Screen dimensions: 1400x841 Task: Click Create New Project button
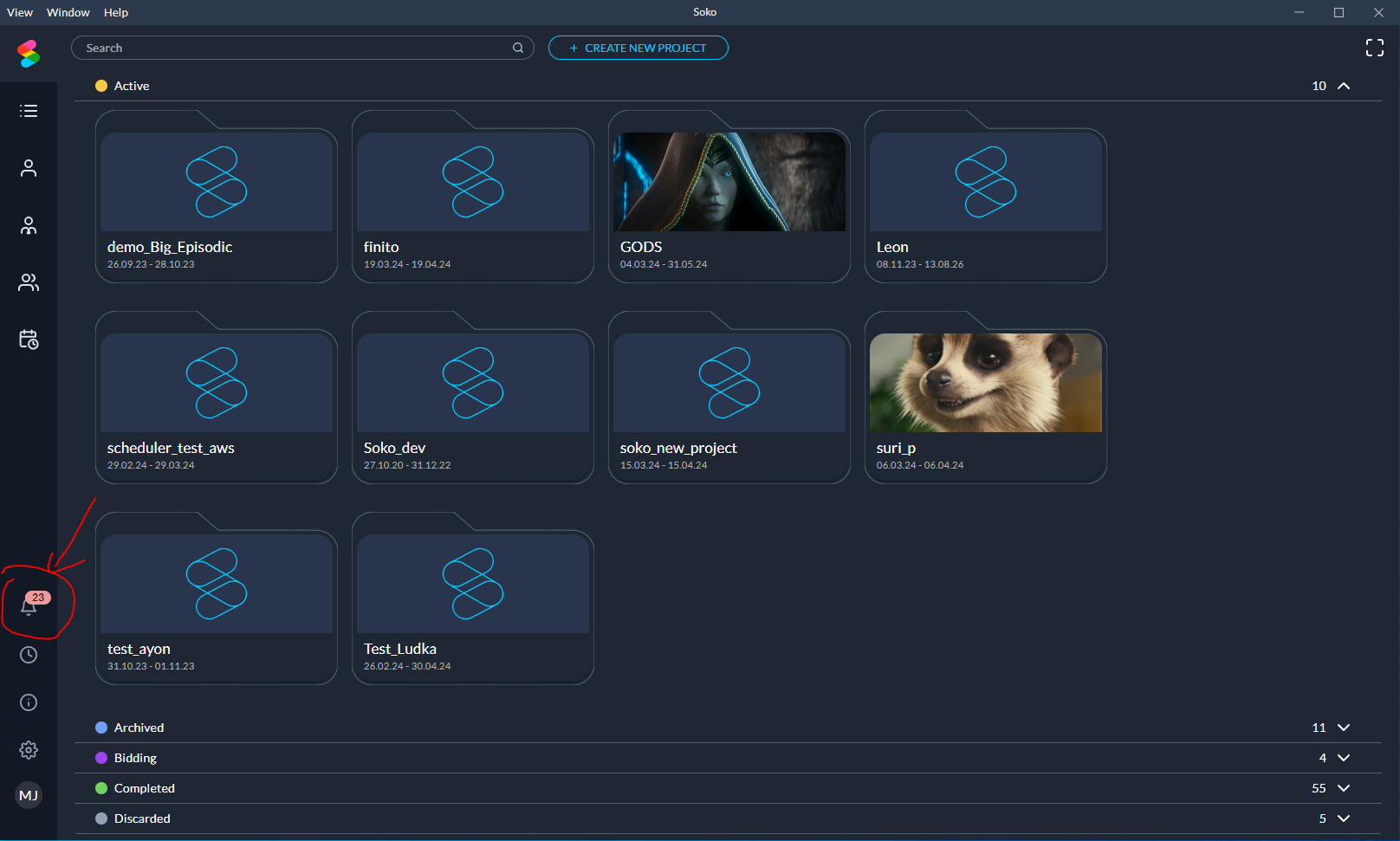point(638,48)
